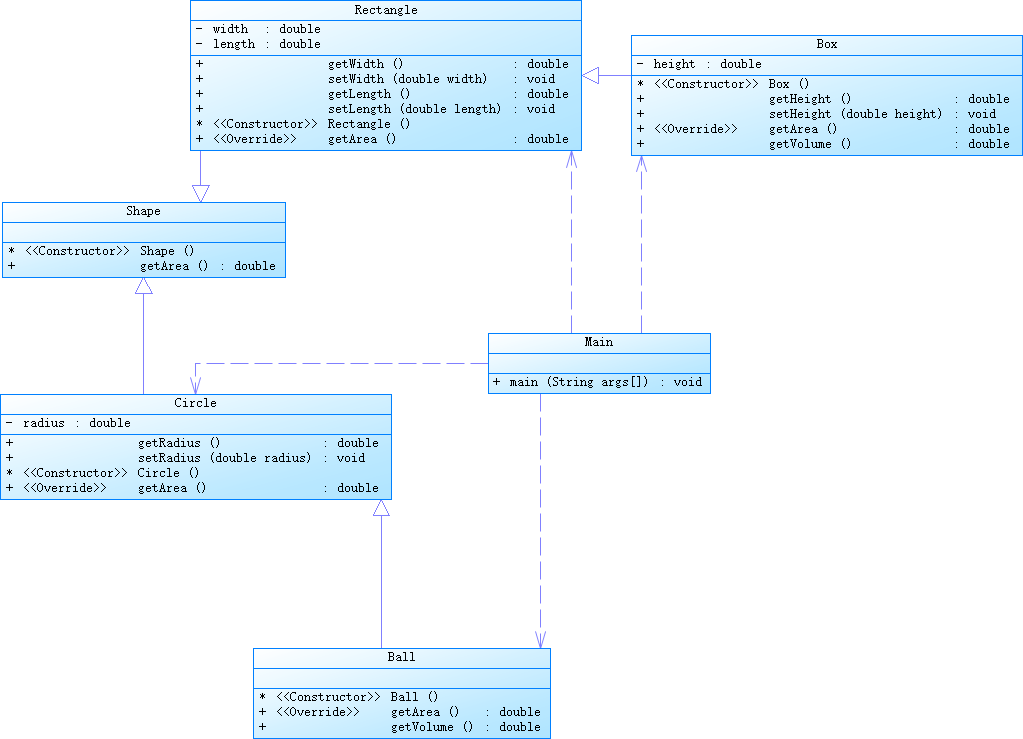Select the getLength () method in Rectangle
The height and width of the screenshot is (739, 1023).
point(382,94)
